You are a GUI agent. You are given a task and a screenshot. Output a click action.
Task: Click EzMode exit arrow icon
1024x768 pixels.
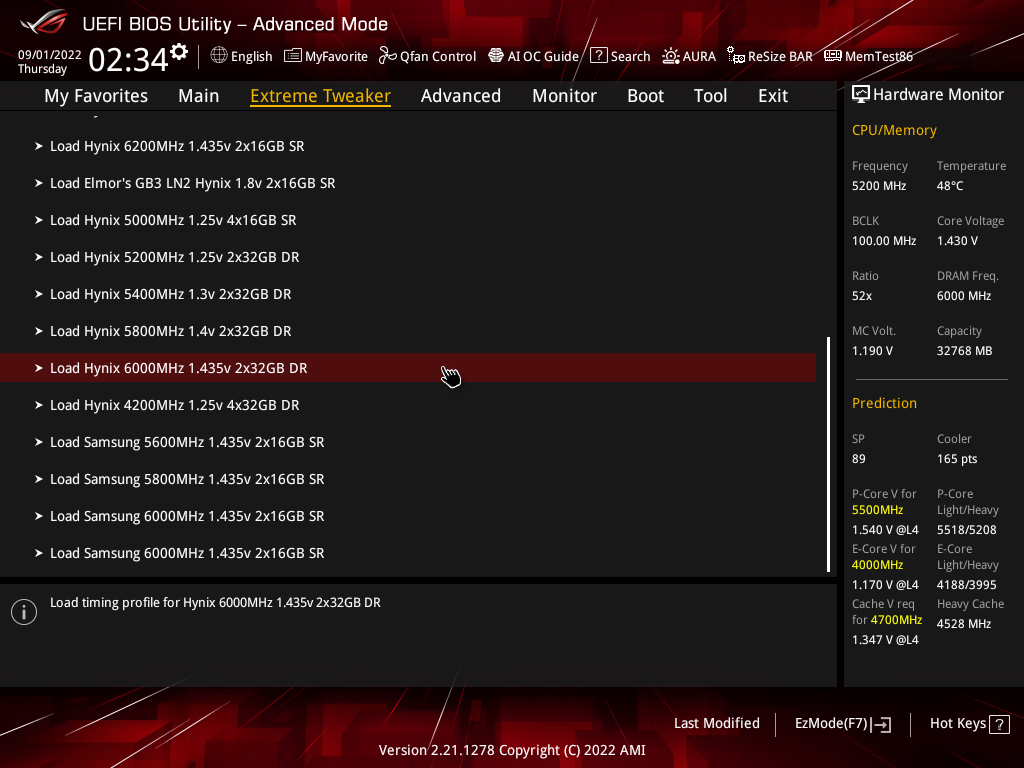point(881,724)
